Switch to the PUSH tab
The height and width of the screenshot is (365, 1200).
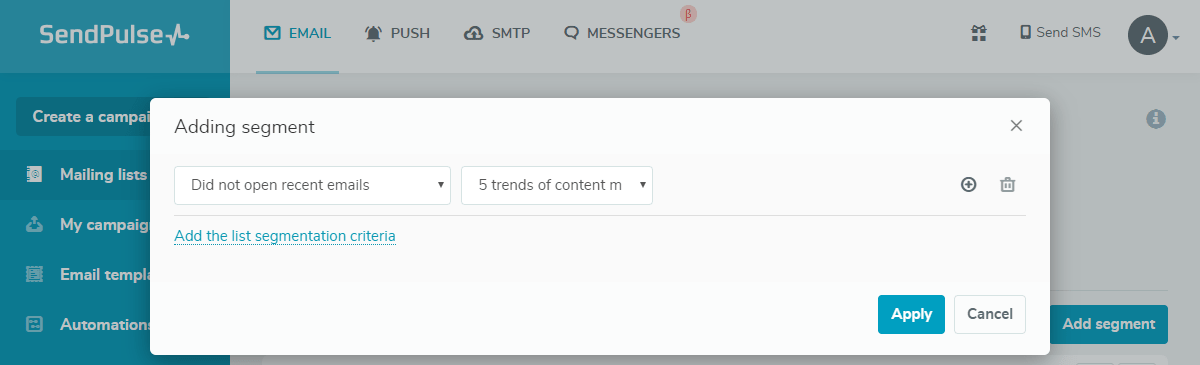coord(397,33)
